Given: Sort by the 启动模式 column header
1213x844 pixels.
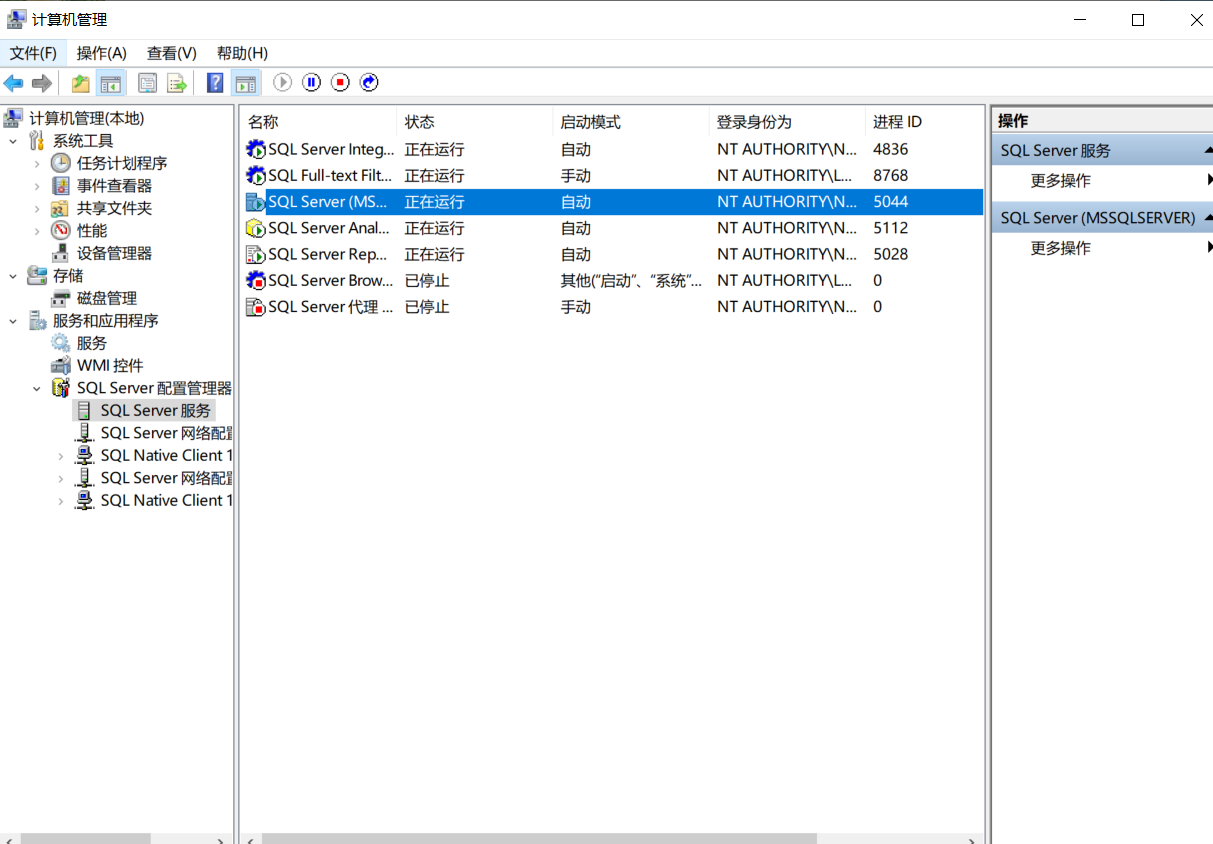Looking at the screenshot, I should pyautogui.click(x=630, y=122).
